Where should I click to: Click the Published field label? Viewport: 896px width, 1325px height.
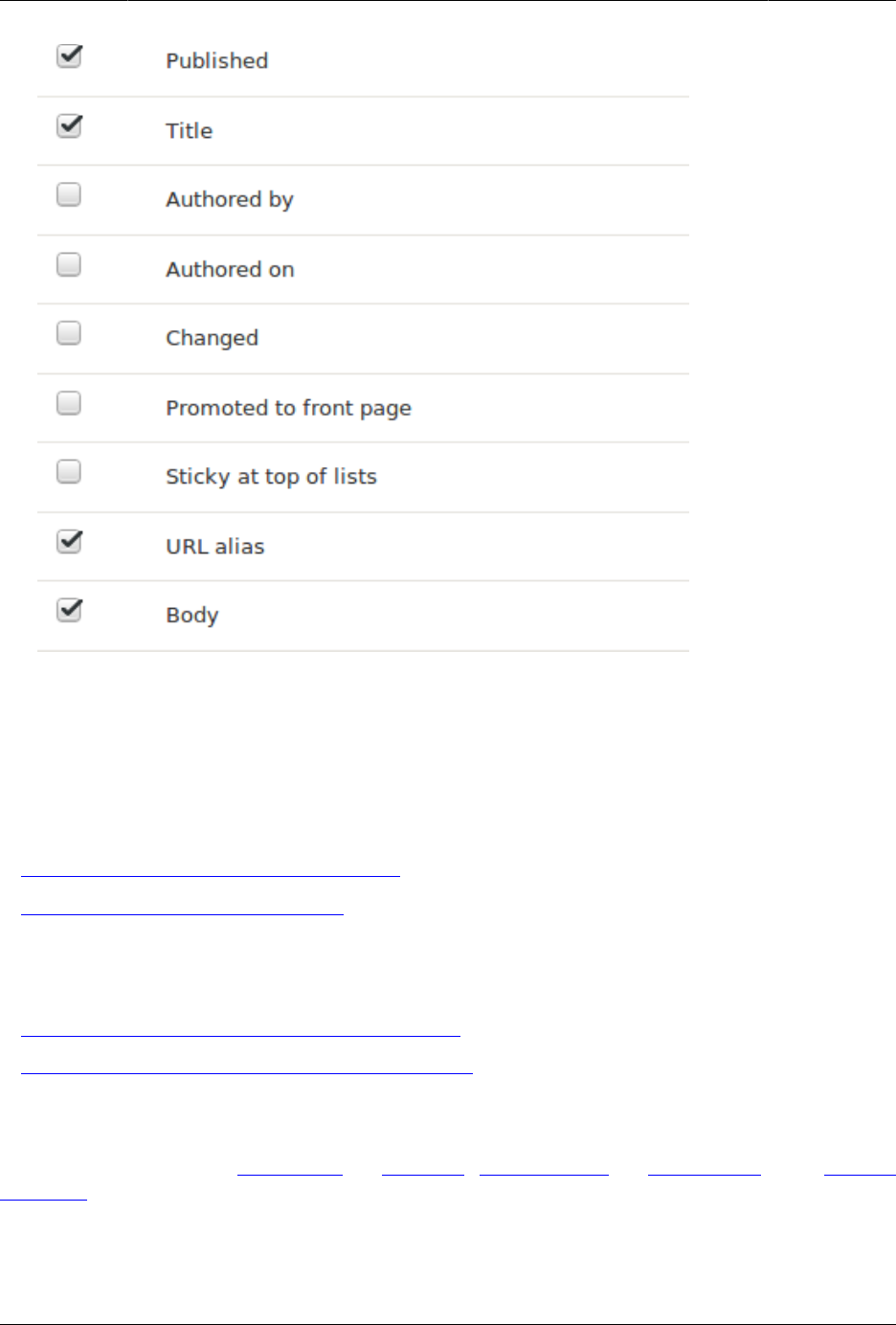click(216, 61)
